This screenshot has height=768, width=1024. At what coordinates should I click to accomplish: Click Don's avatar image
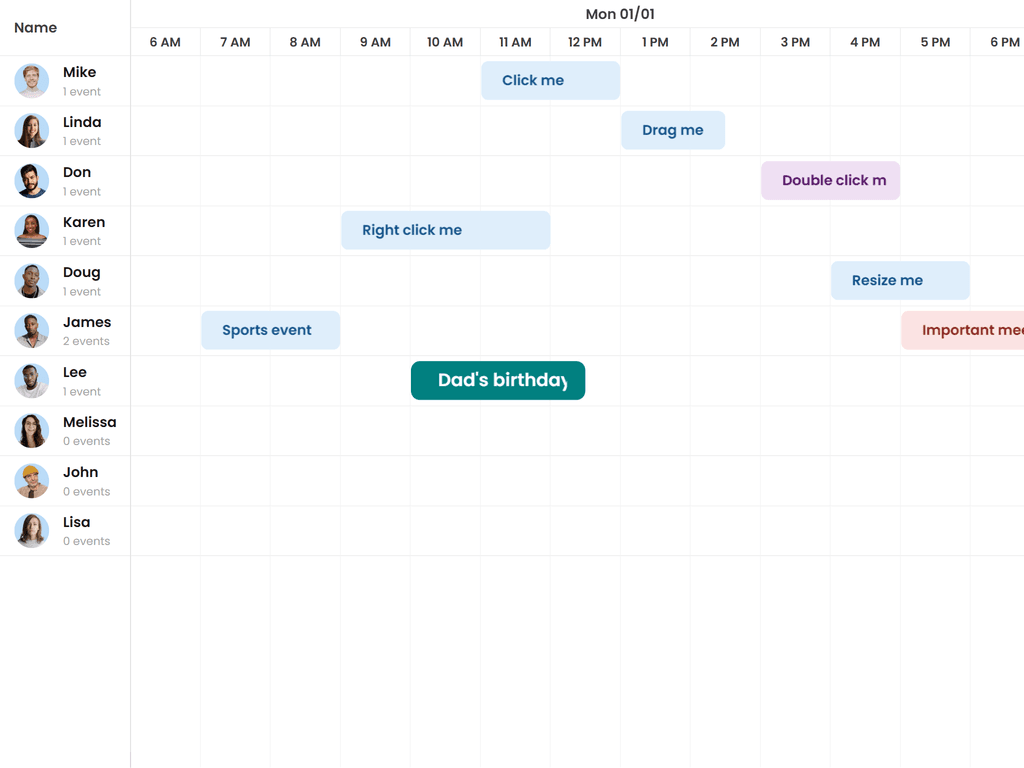coord(32,181)
